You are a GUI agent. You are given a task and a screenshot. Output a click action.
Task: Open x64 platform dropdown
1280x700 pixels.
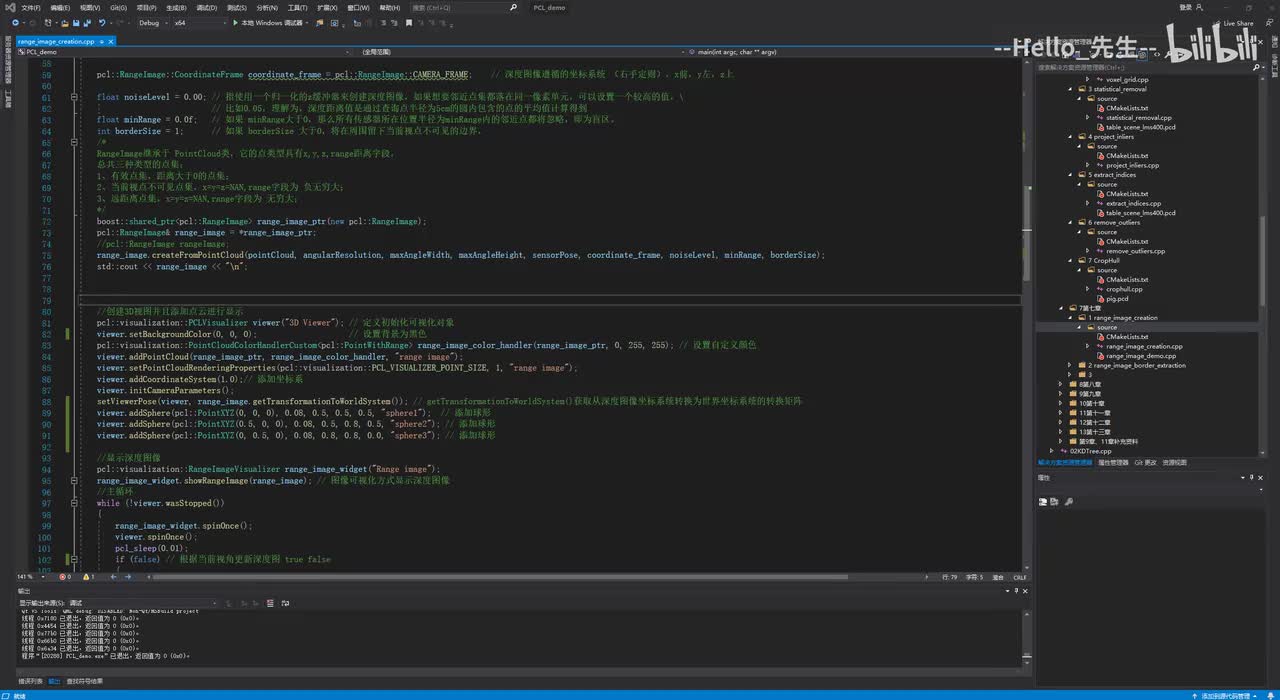[200, 22]
